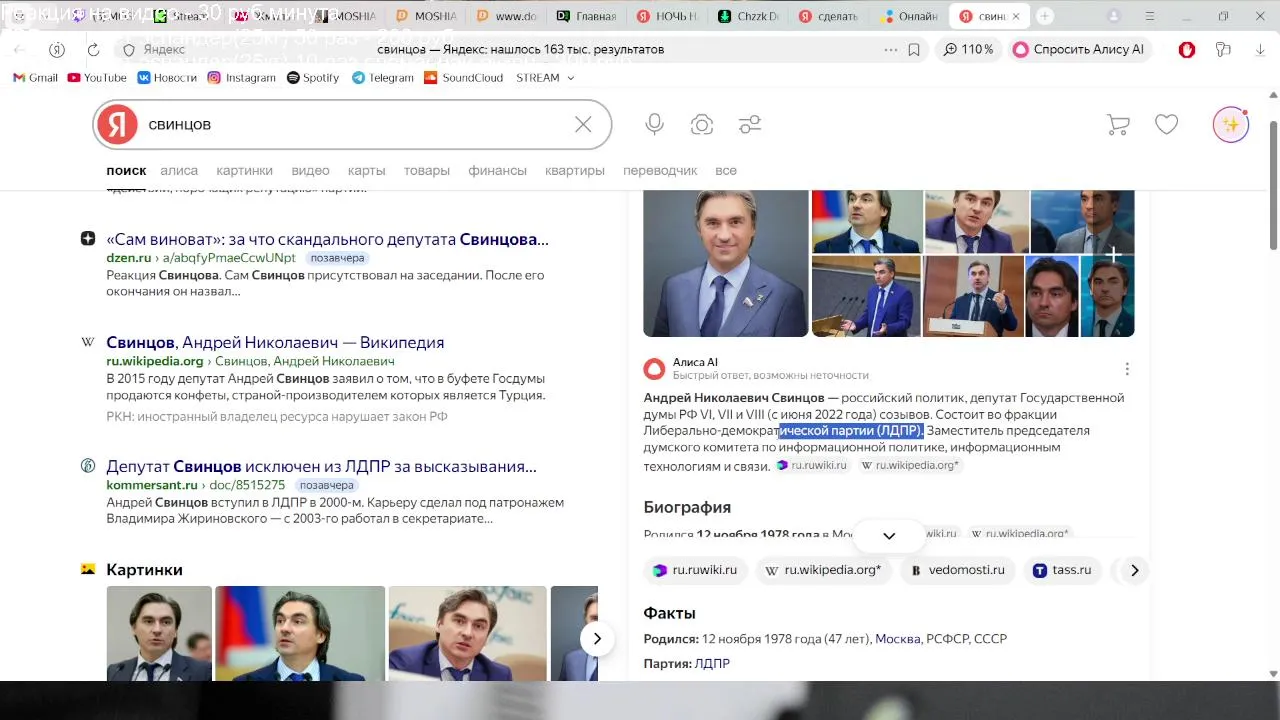
Task: Show more source chips with right arrow
Action: coord(1134,570)
